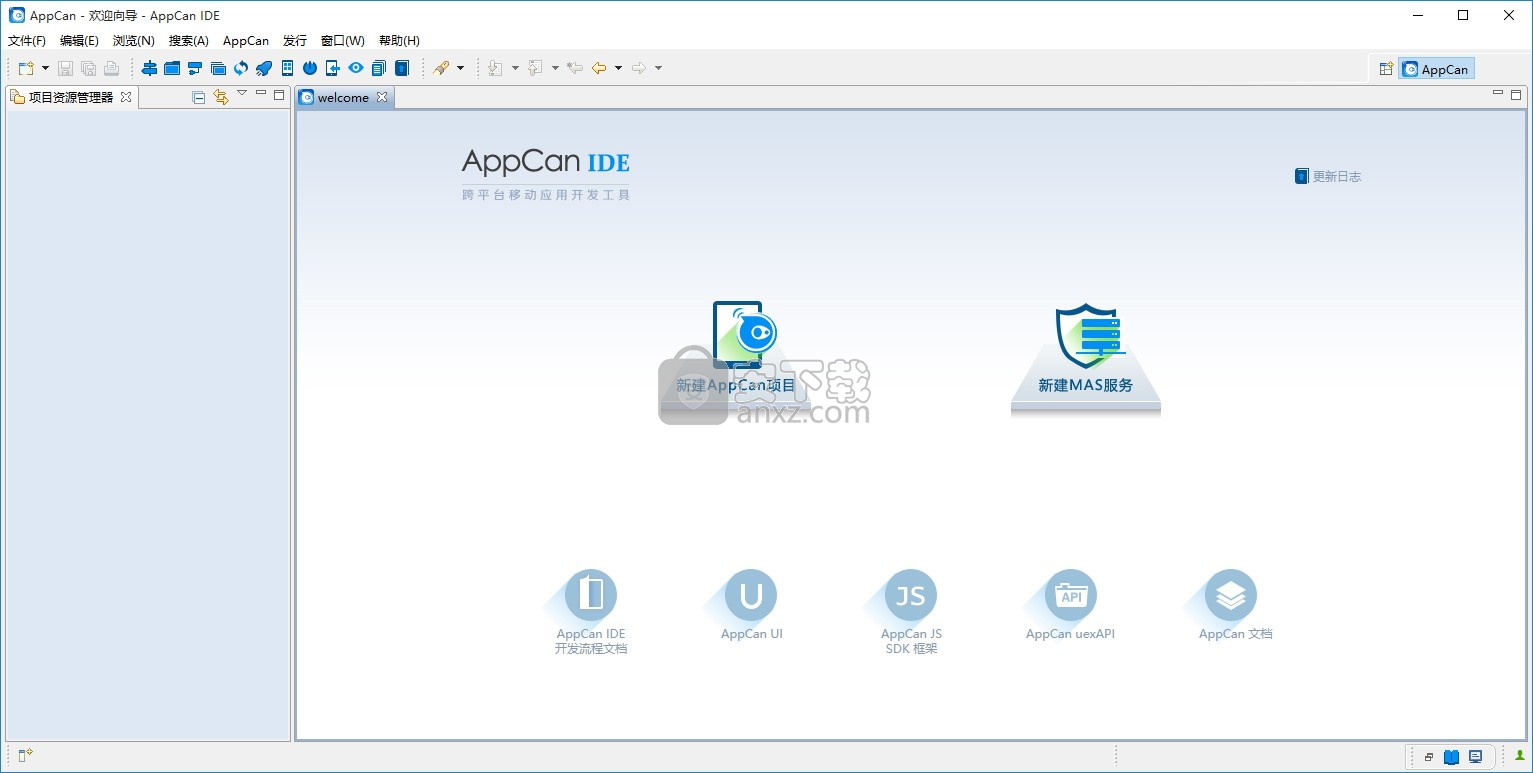
Task: Click the blue circular sync arrows icon
Action: [x=241, y=68]
